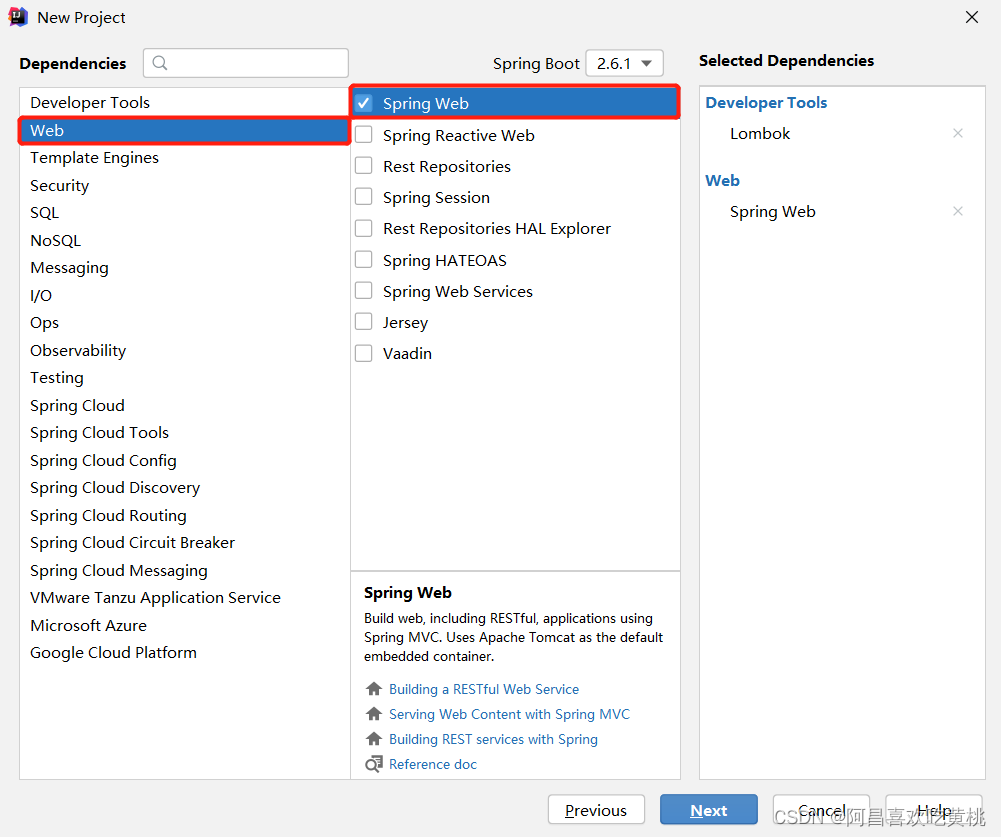This screenshot has width=1001, height=837.
Task: Click the search magnifier icon in Dependencies
Action: (160, 63)
